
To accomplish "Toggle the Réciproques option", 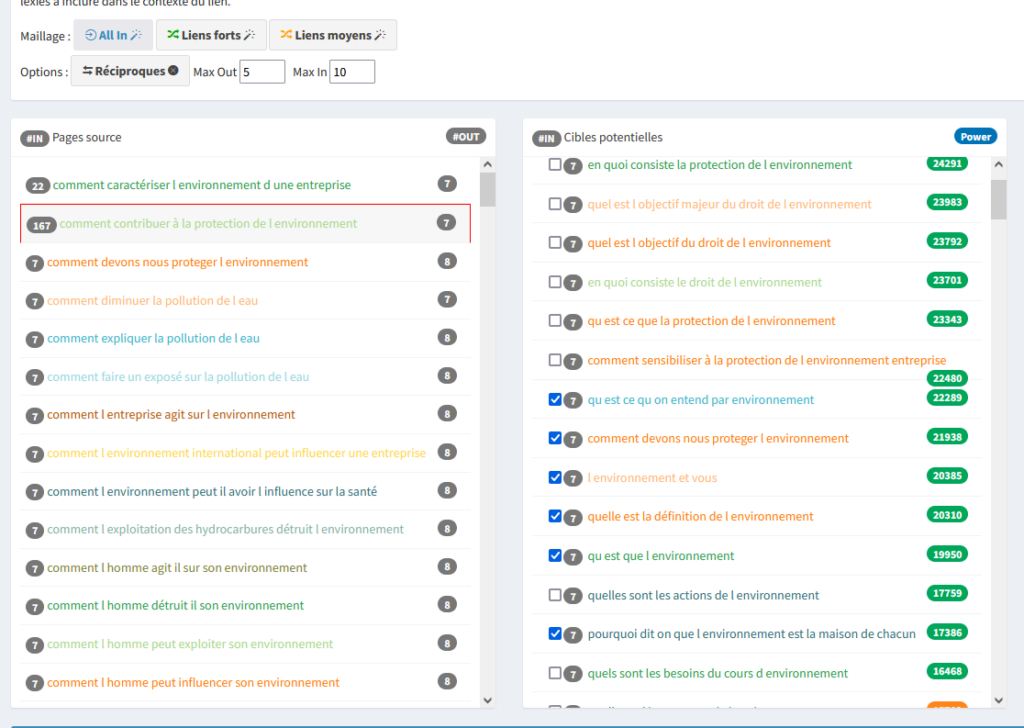I will (130, 71).
